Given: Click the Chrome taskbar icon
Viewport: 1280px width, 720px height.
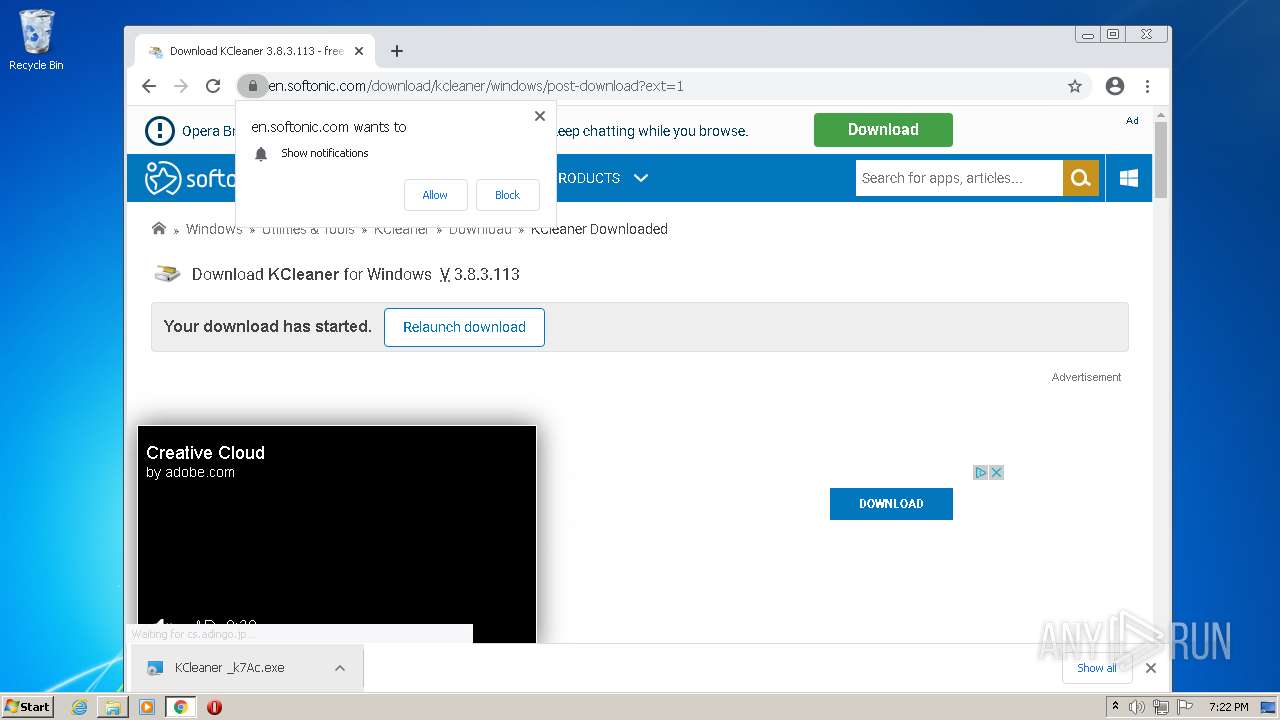Looking at the screenshot, I should click(181, 707).
